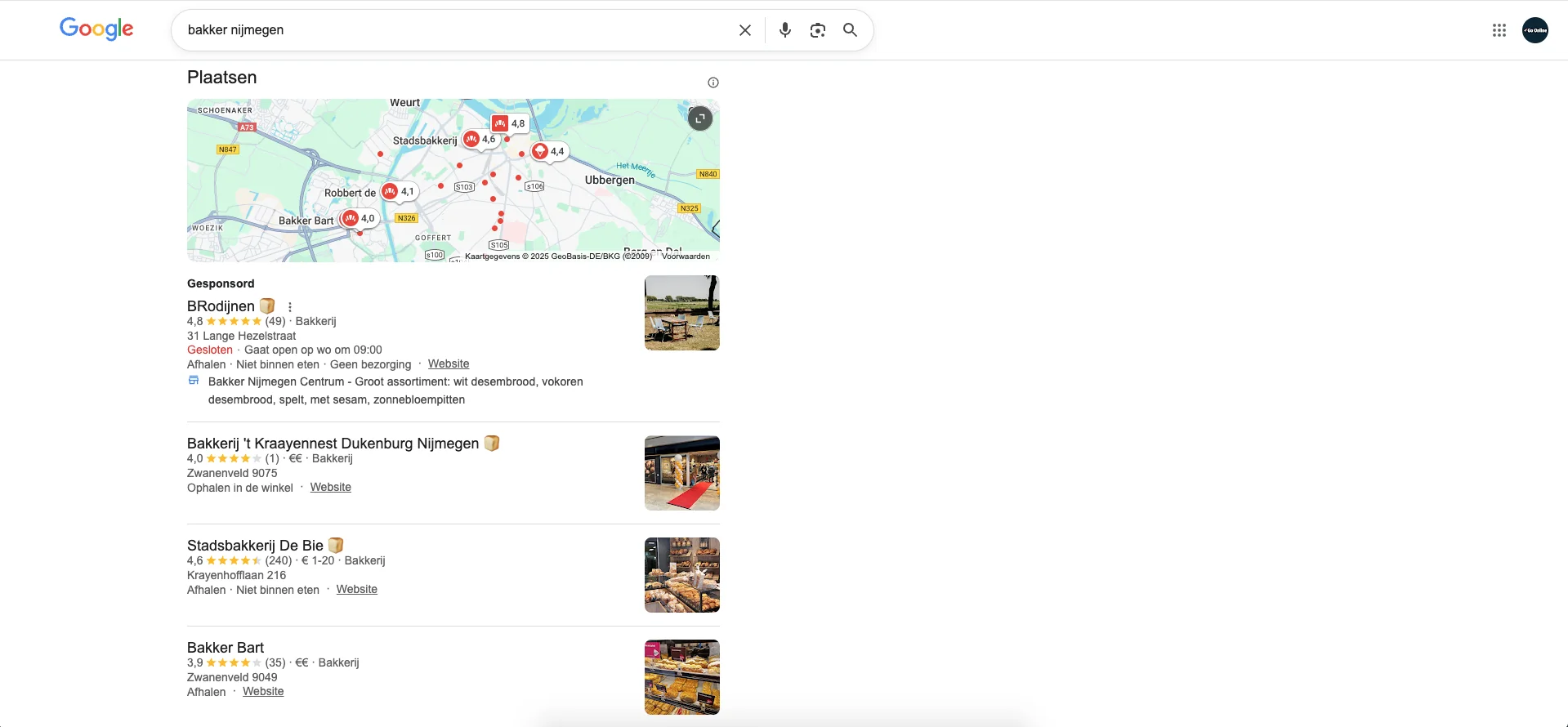Visit Stadsbakkerij De Bie website

coord(356,590)
